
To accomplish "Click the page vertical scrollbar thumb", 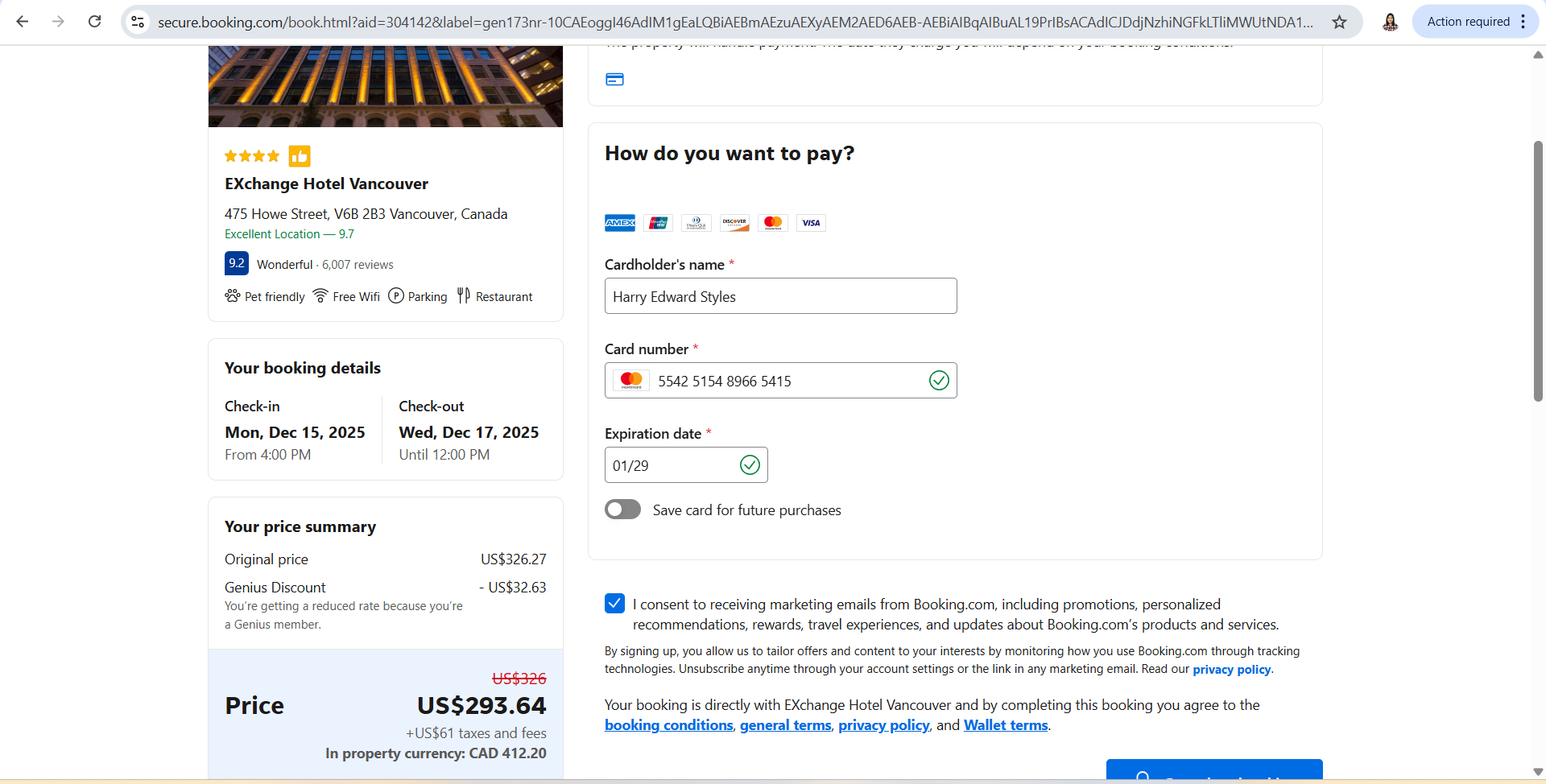I will [1538, 271].
